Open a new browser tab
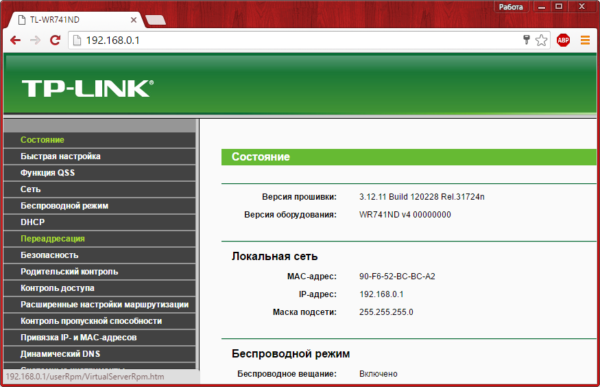Screen dimensions: 600x387 point(156,20)
